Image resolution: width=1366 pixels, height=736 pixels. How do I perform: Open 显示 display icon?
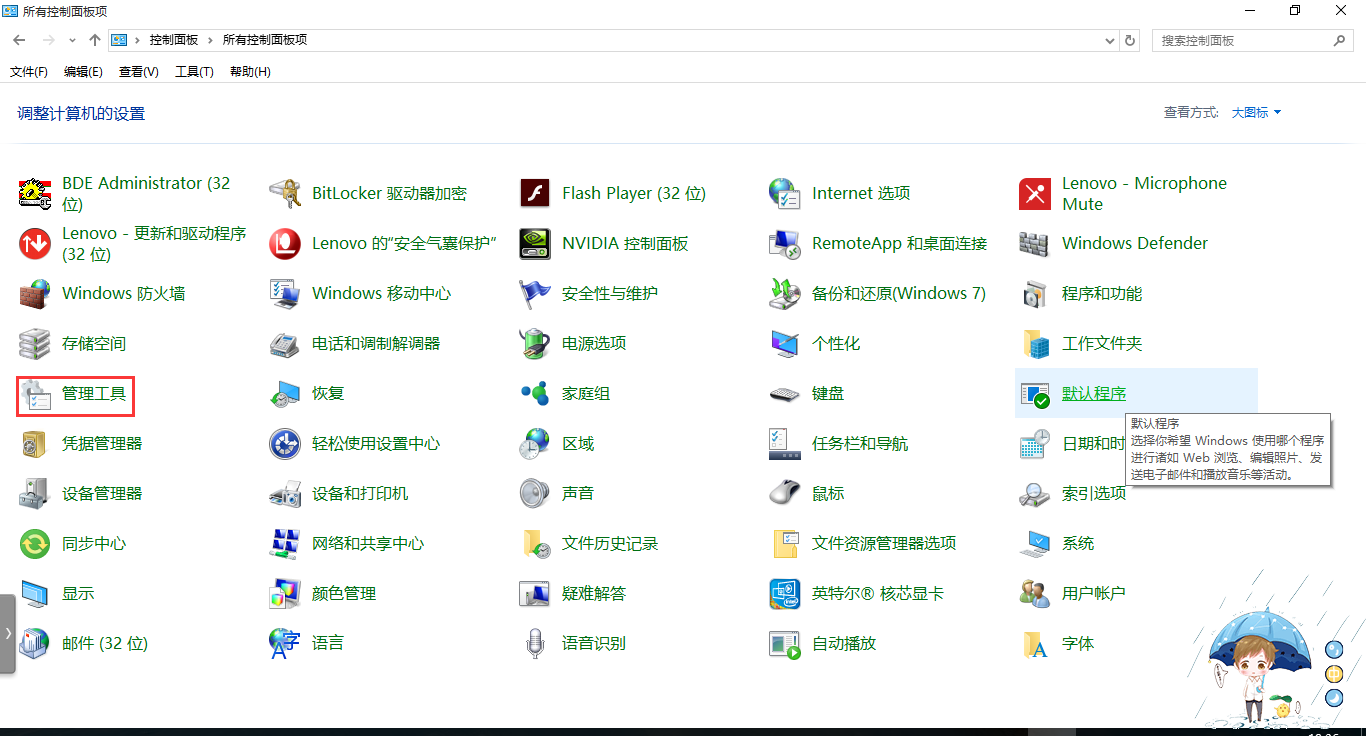point(35,593)
